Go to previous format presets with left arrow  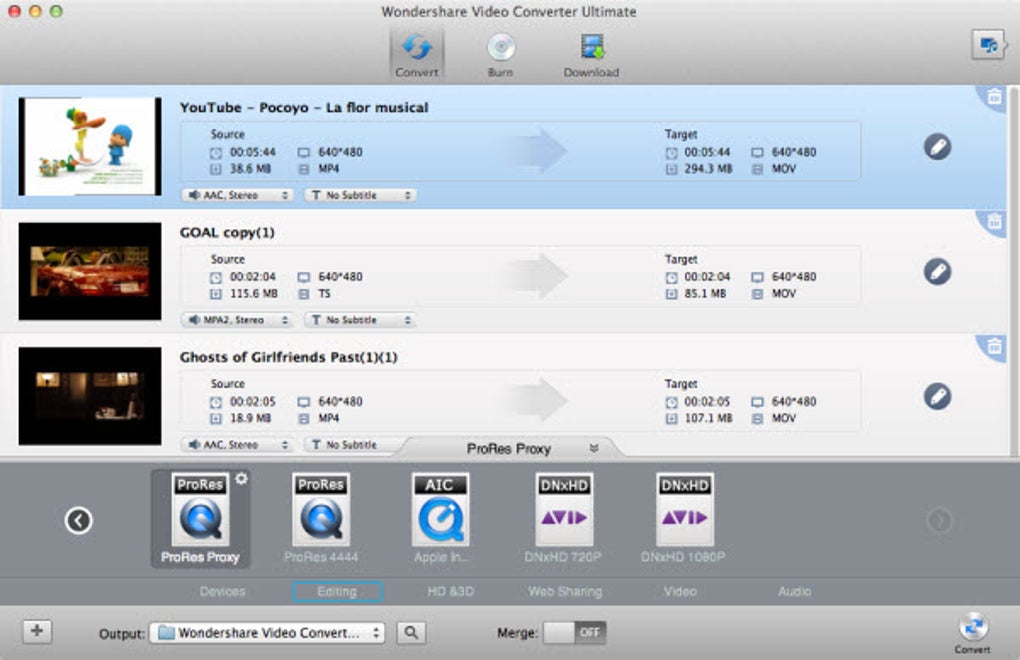[x=79, y=520]
